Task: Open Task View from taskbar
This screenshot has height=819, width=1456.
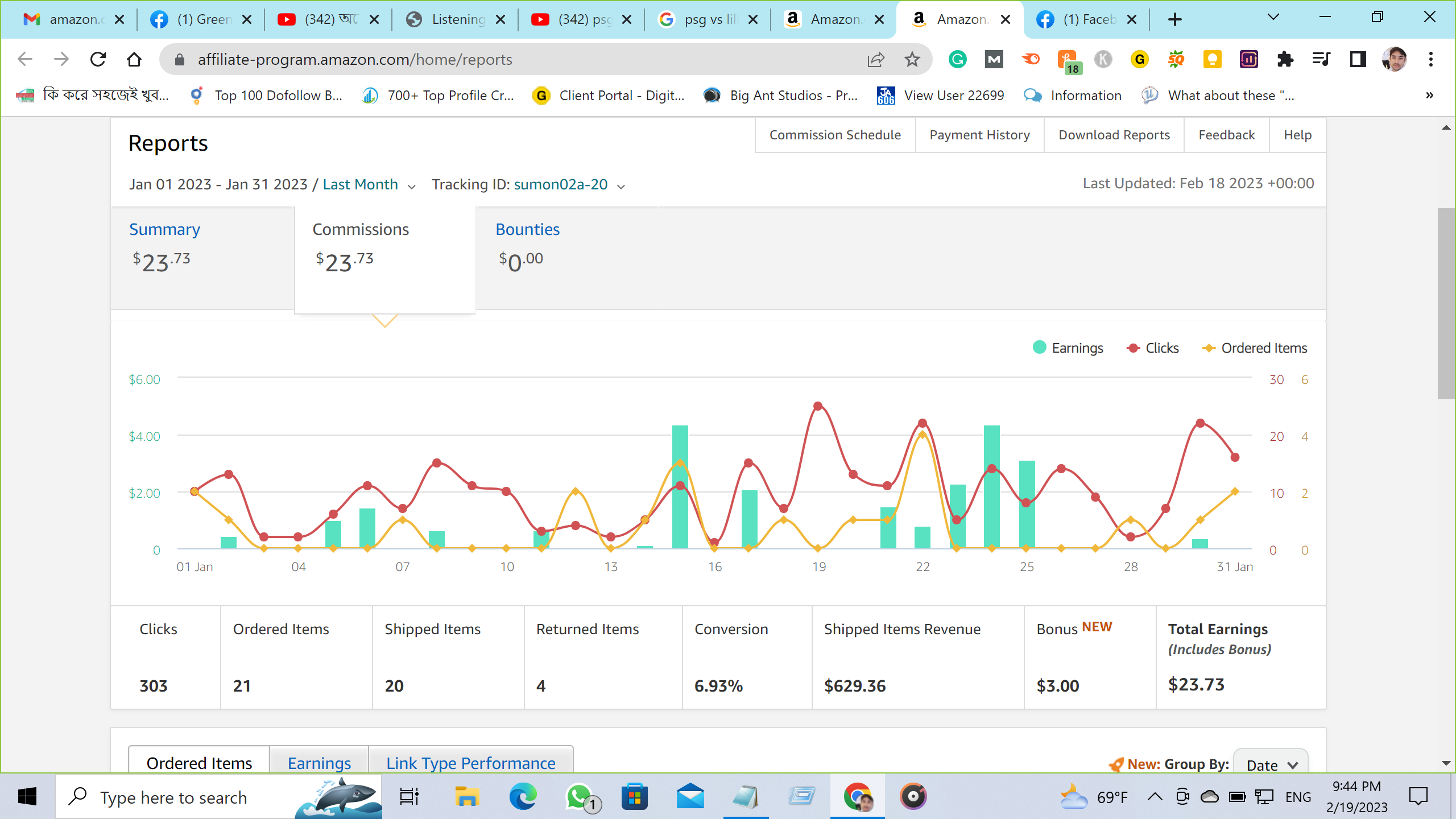Action: click(x=409, y=797)
